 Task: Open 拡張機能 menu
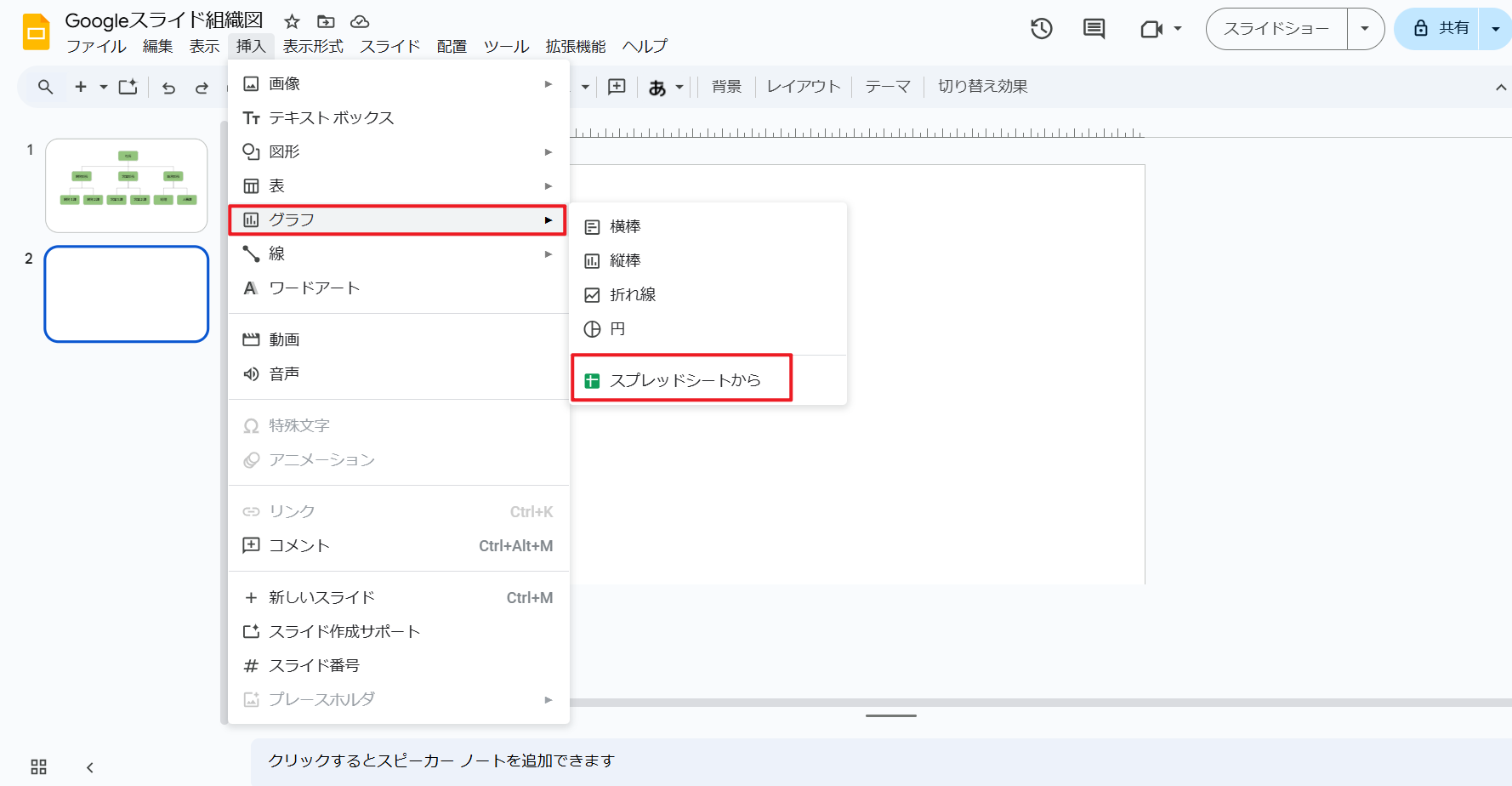[576, 46]
